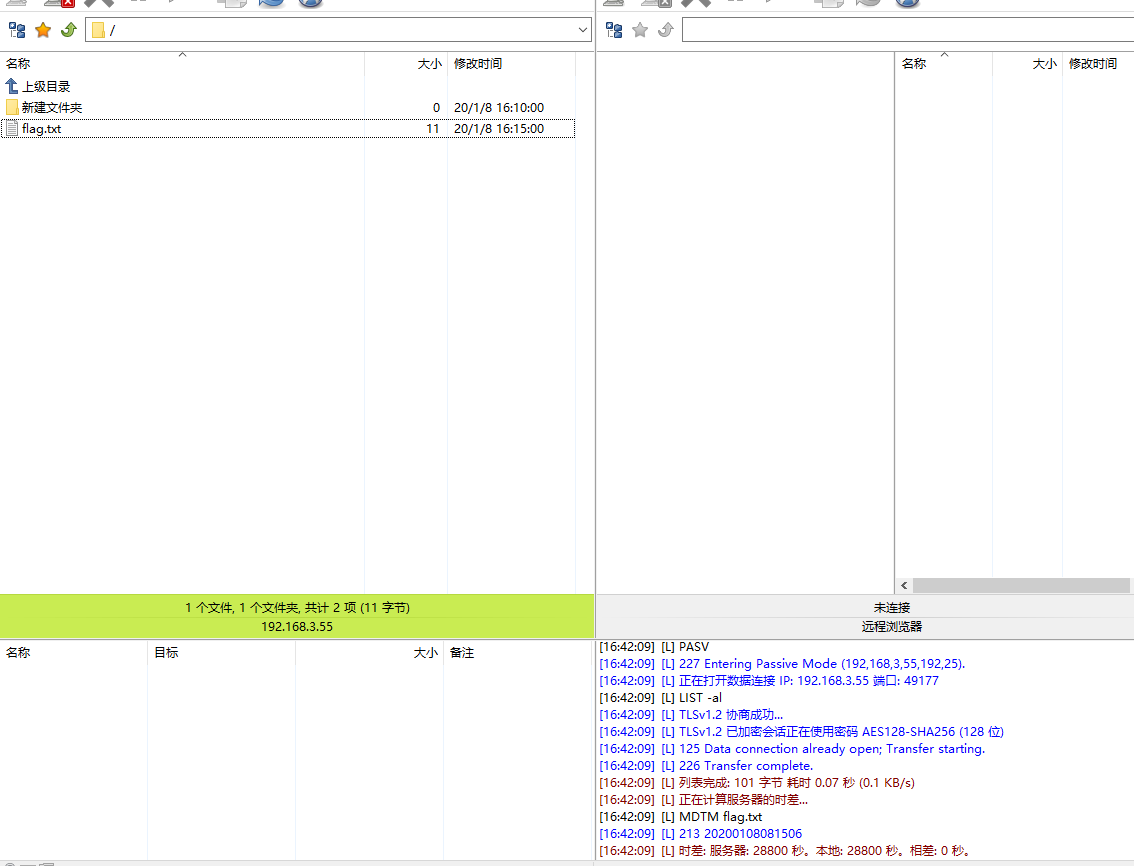Select the 上级目录 row
Image resolution: width=1134 pixels, height=866 pixels.
tap(288, 86)
